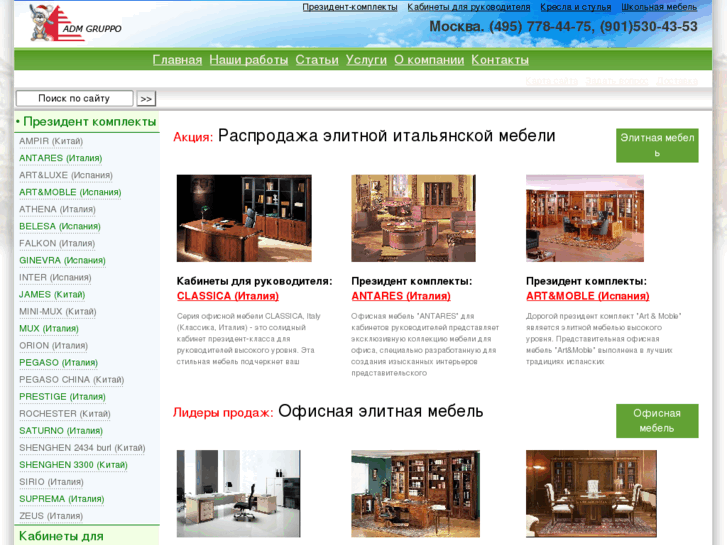Open the modern white office photo
The height and width of the screenshot is (545, 727).
pos(238,494)
